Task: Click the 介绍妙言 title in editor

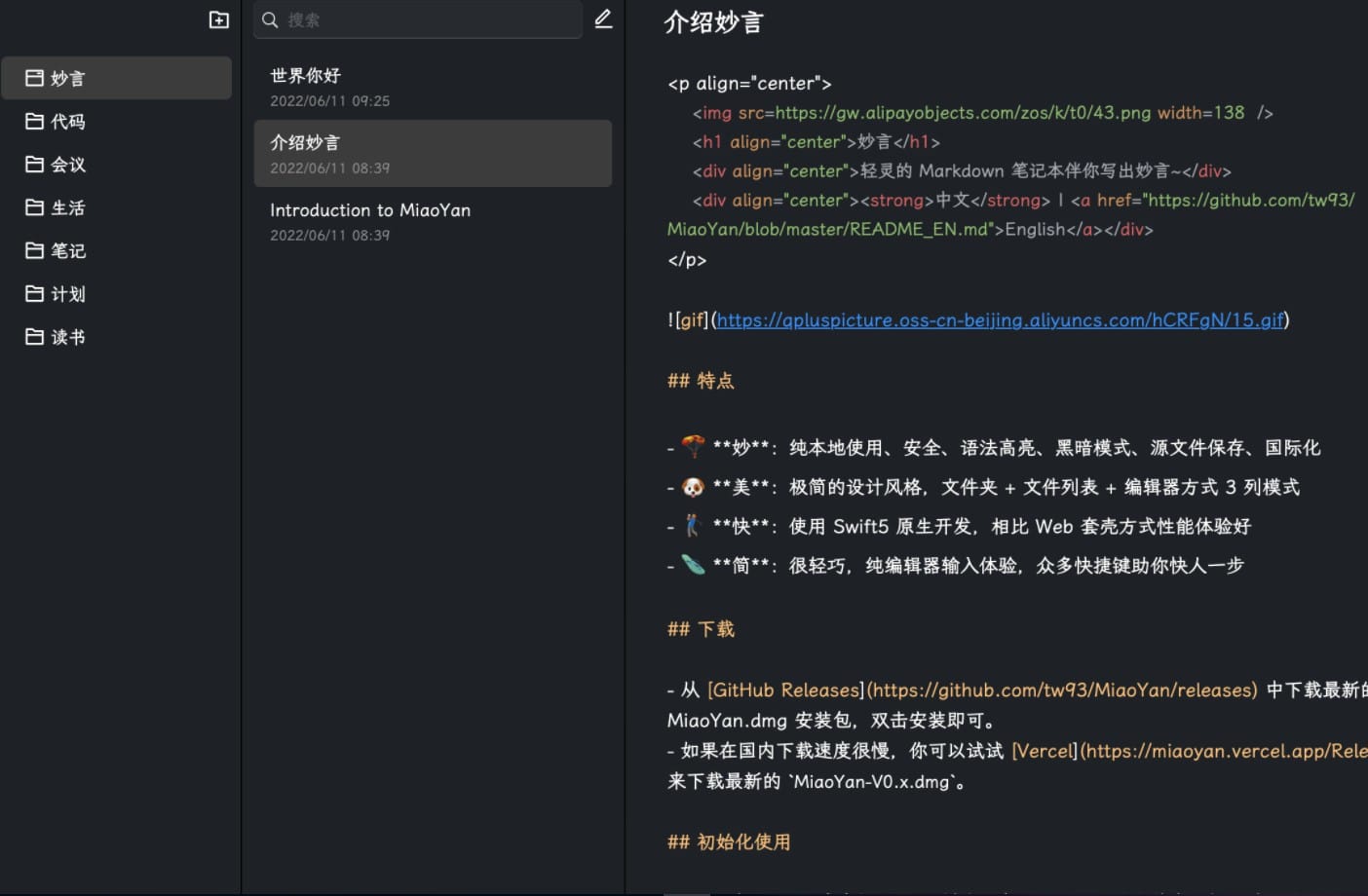Action: [x=713, y=22]
